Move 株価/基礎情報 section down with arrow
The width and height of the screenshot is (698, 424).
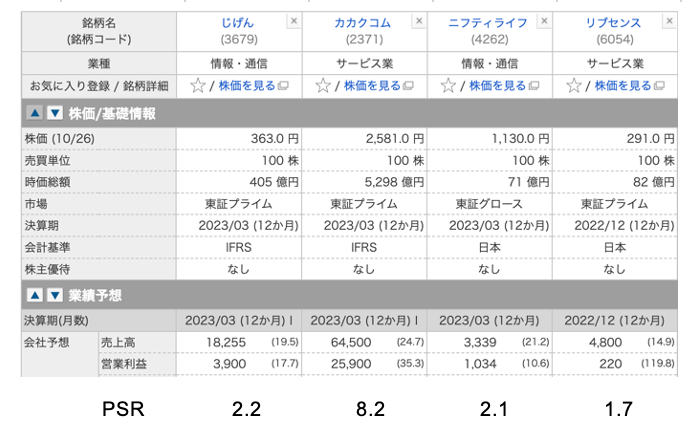tap(55, 113)
